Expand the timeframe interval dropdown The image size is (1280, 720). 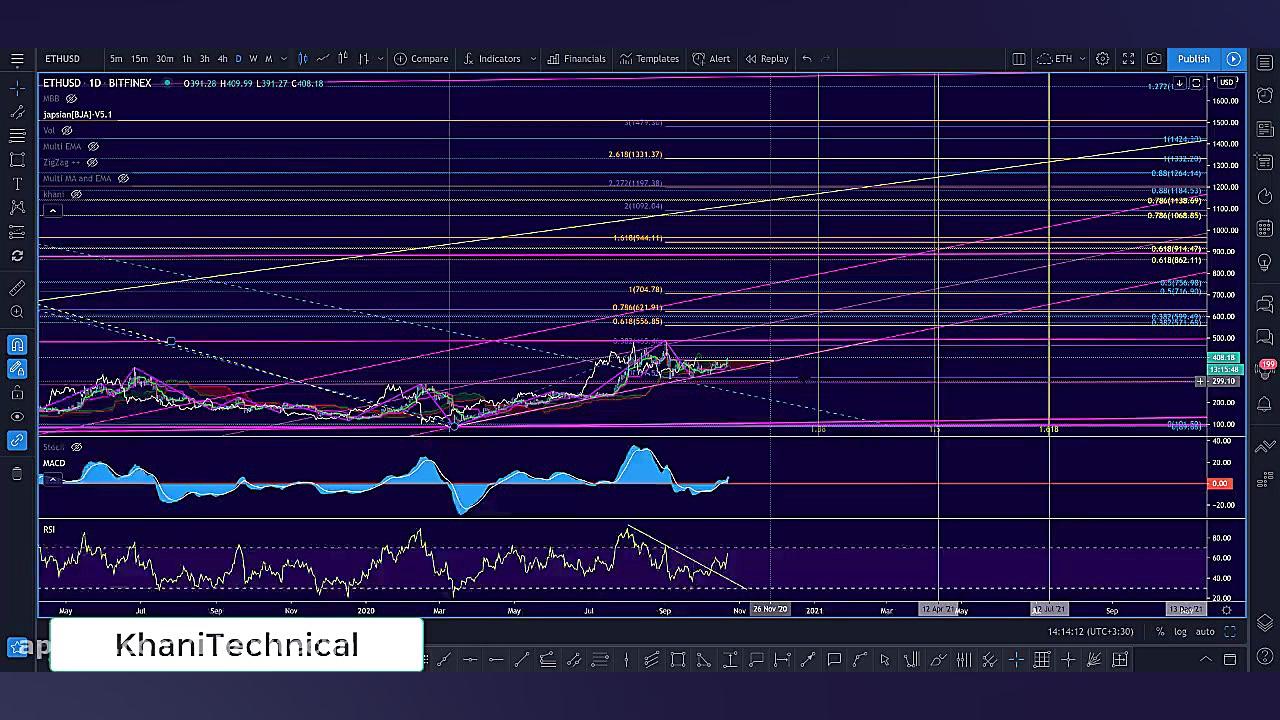(x=284, y=59)
